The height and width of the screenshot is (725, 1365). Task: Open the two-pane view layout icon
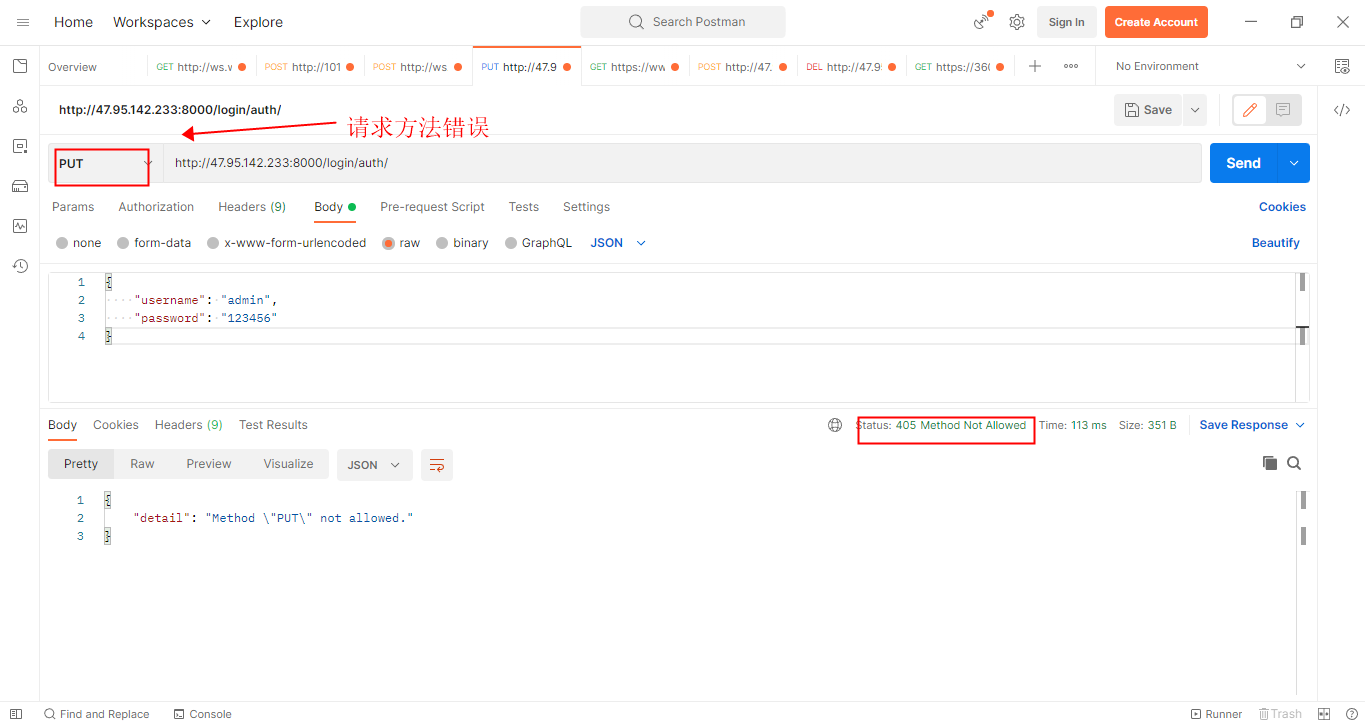[x=1324, y=714]
